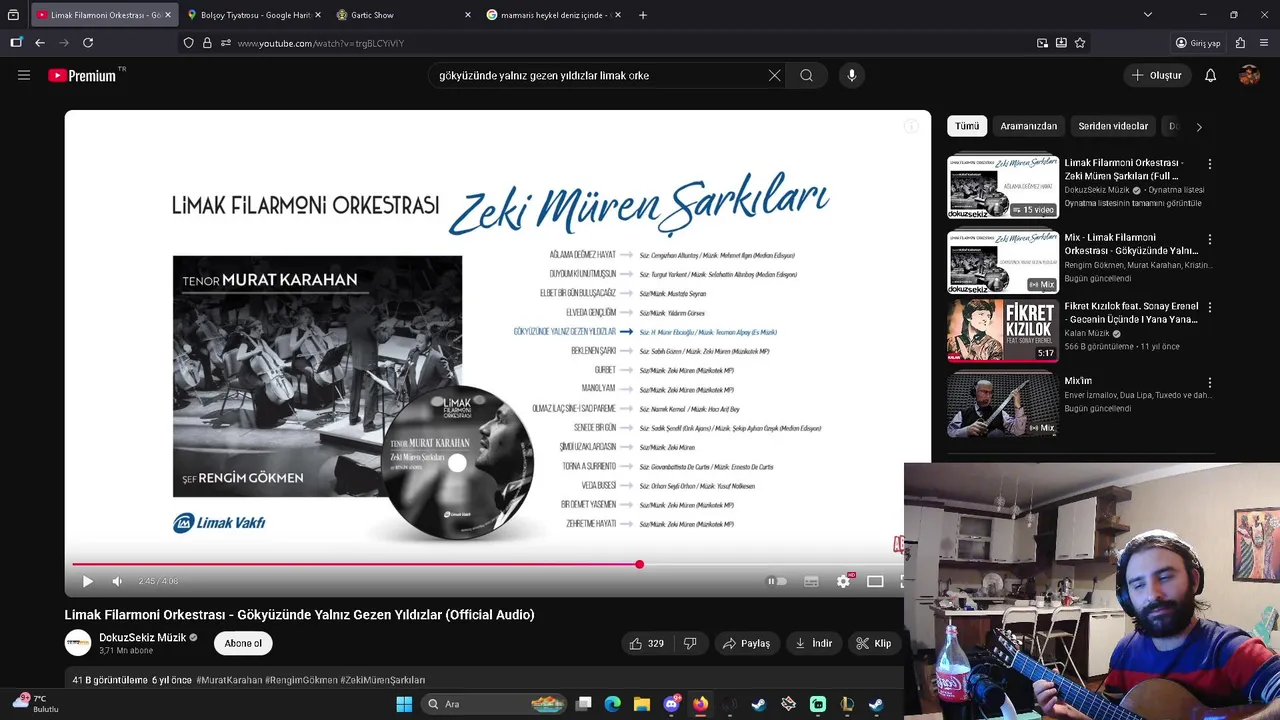Reload the current page
1280x720 pixels.
click(88, 43)
